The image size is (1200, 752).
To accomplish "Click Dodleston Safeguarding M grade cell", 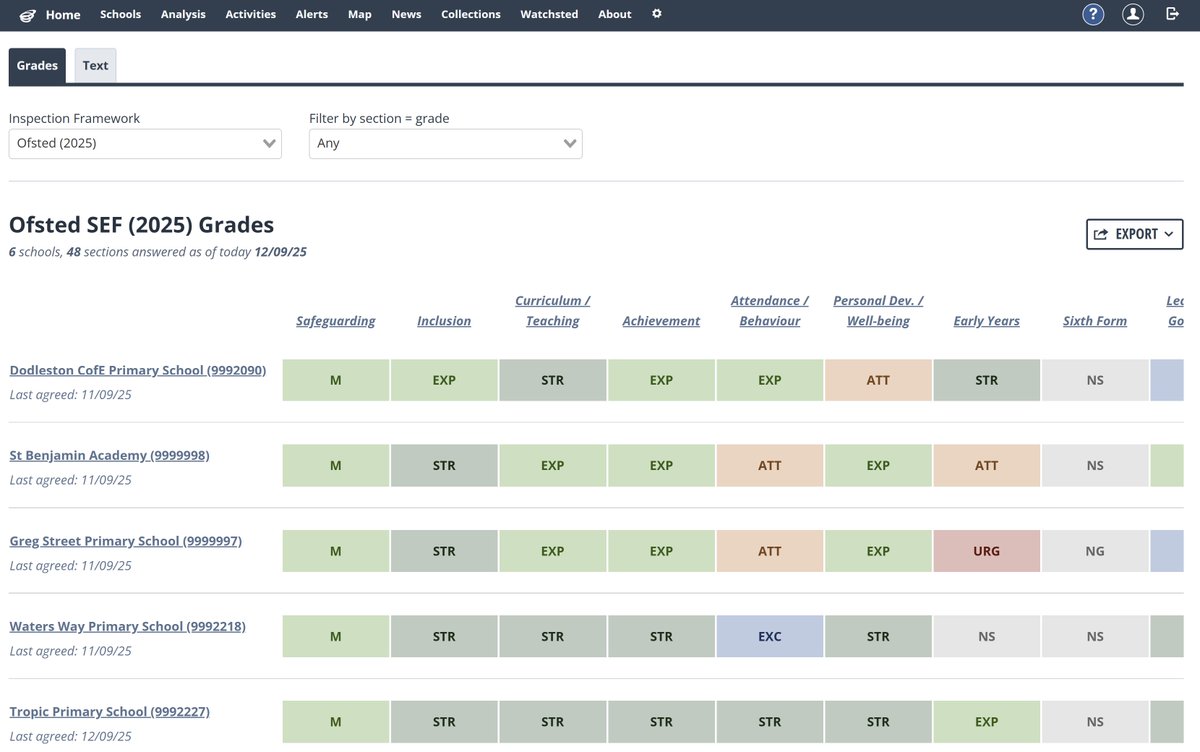I will [336, 380].
